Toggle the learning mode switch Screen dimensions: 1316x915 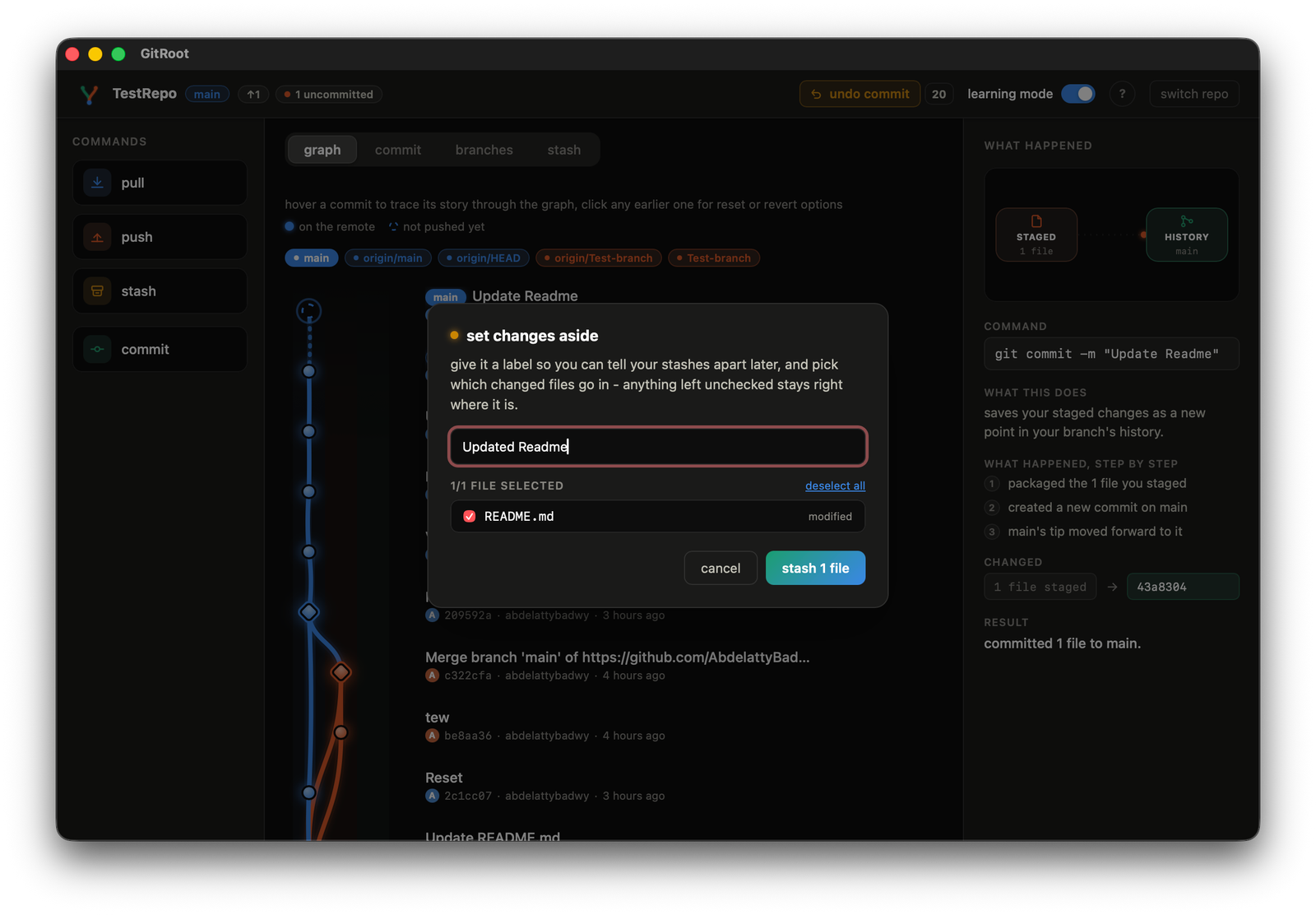click(x=1078, y=94)
